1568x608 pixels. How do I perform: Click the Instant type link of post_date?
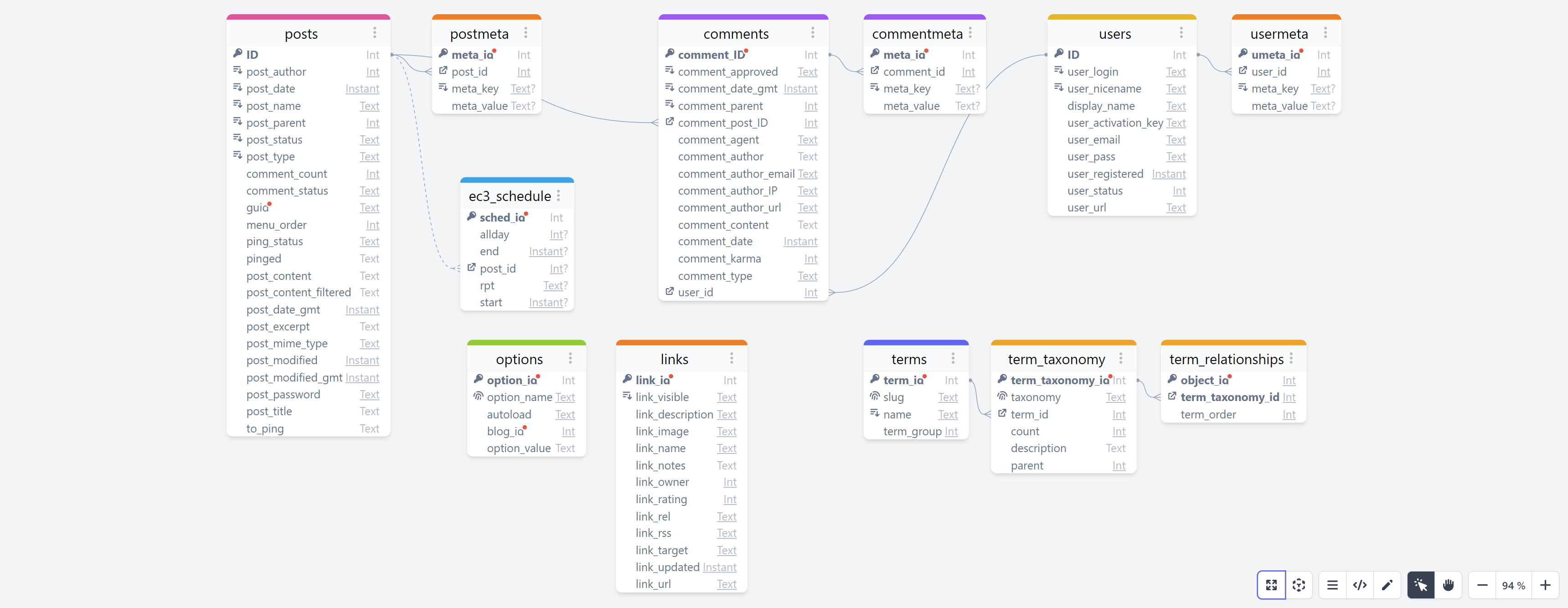coord(362,89)
